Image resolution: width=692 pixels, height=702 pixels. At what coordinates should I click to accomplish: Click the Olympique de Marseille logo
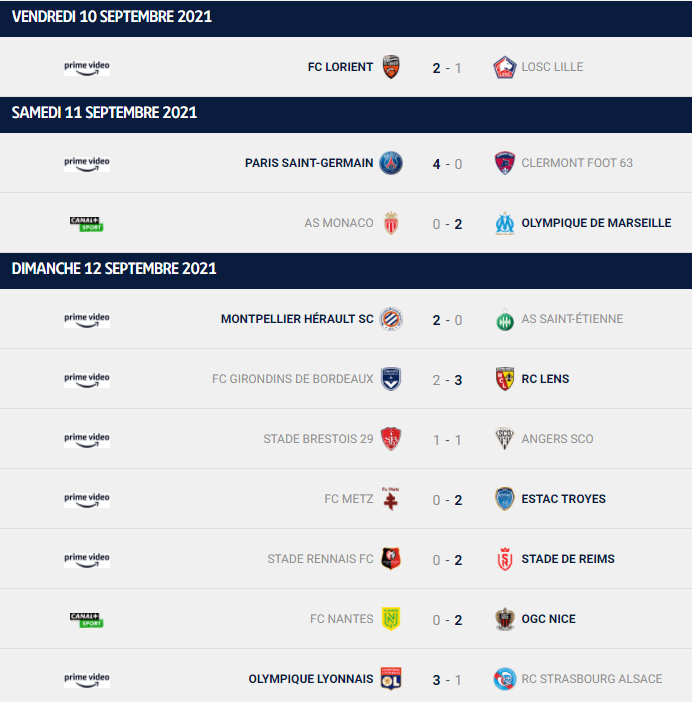[504, 223]
